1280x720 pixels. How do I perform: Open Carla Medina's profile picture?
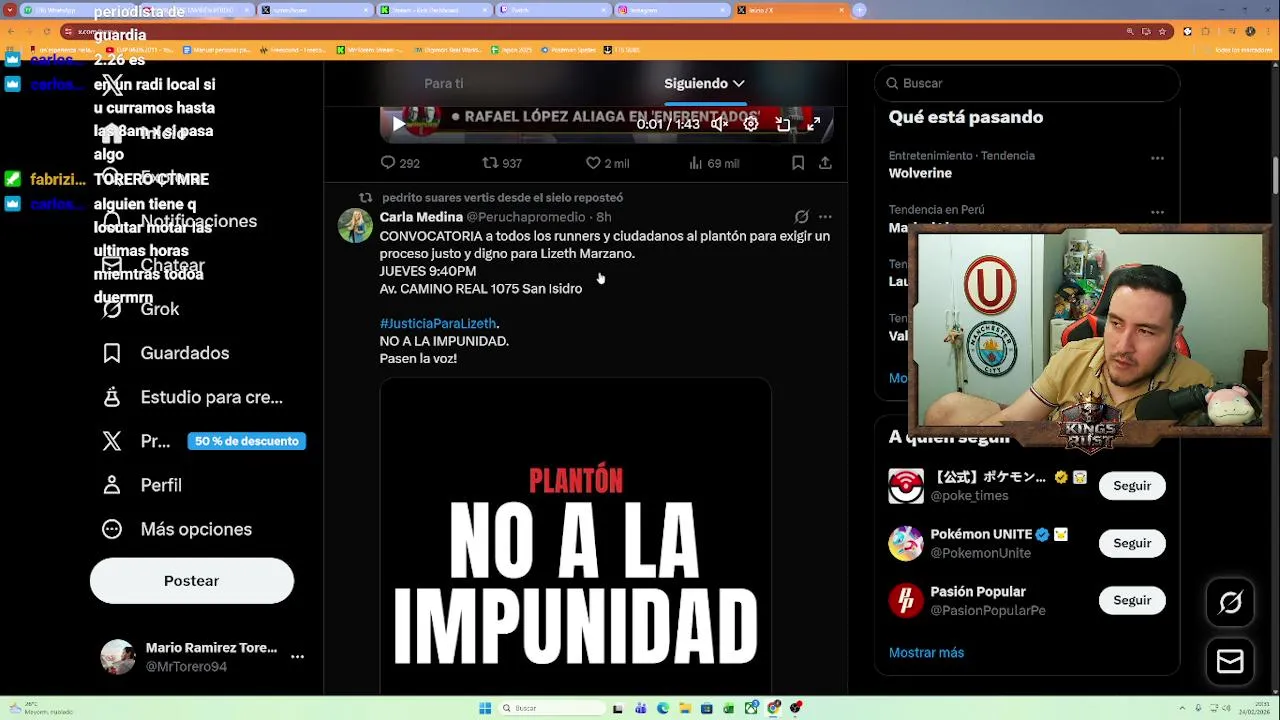coord(355,226)
